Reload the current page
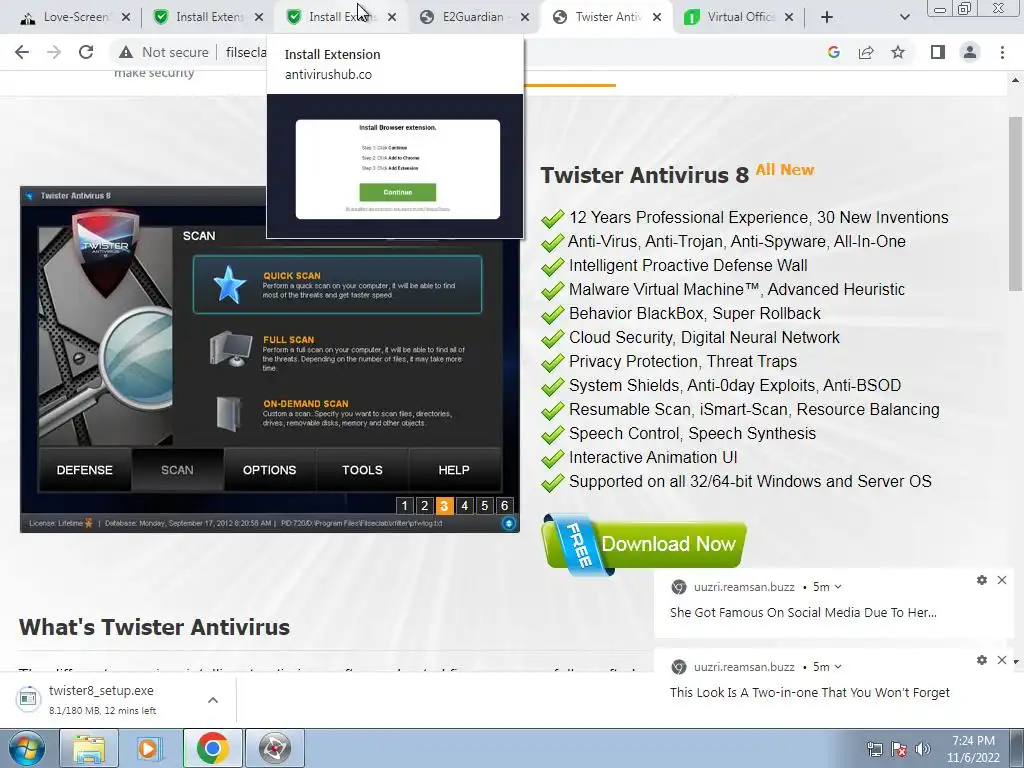Image resolution: width=1024 pixels, height=768 pixels. [x=86, y=52]
